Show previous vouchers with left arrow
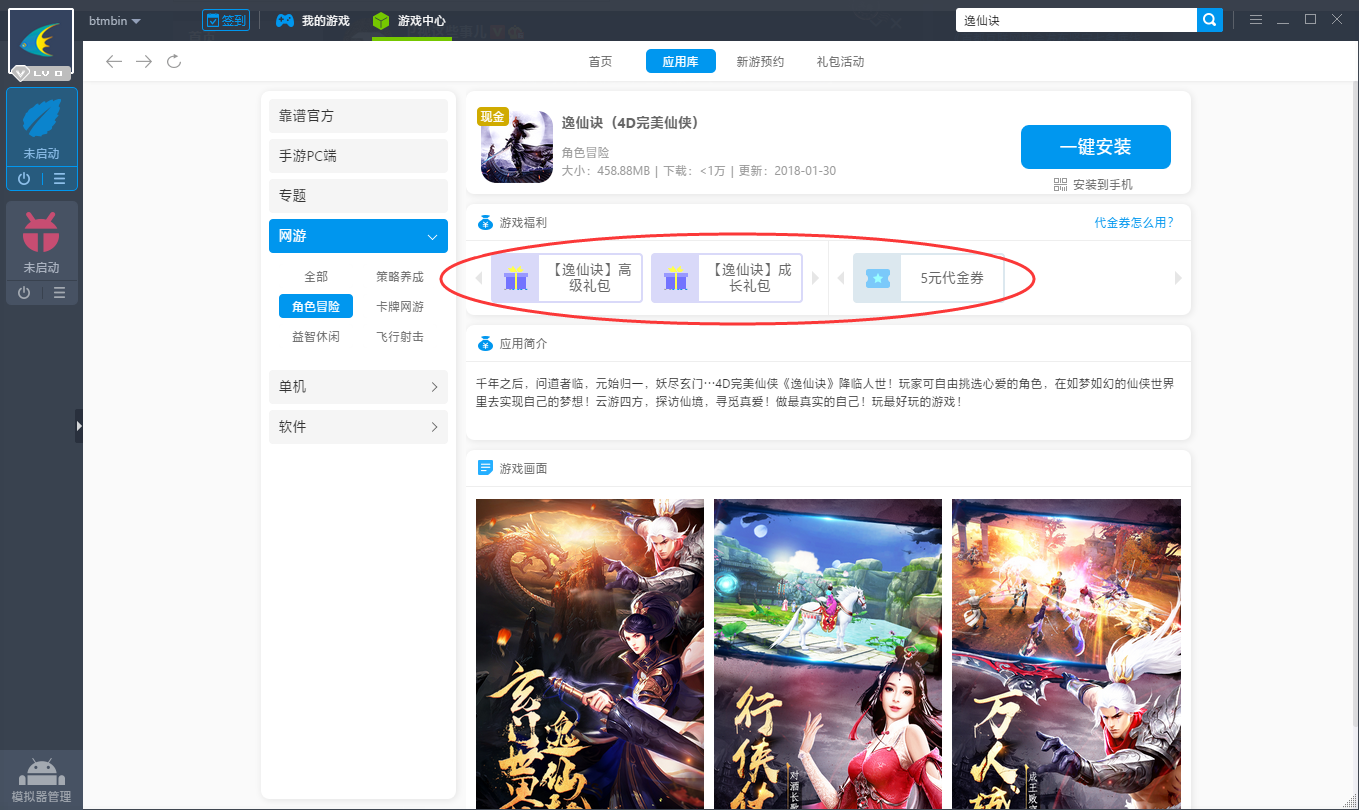This screenshot has height=810, width=1359. [x=840, y=278]
